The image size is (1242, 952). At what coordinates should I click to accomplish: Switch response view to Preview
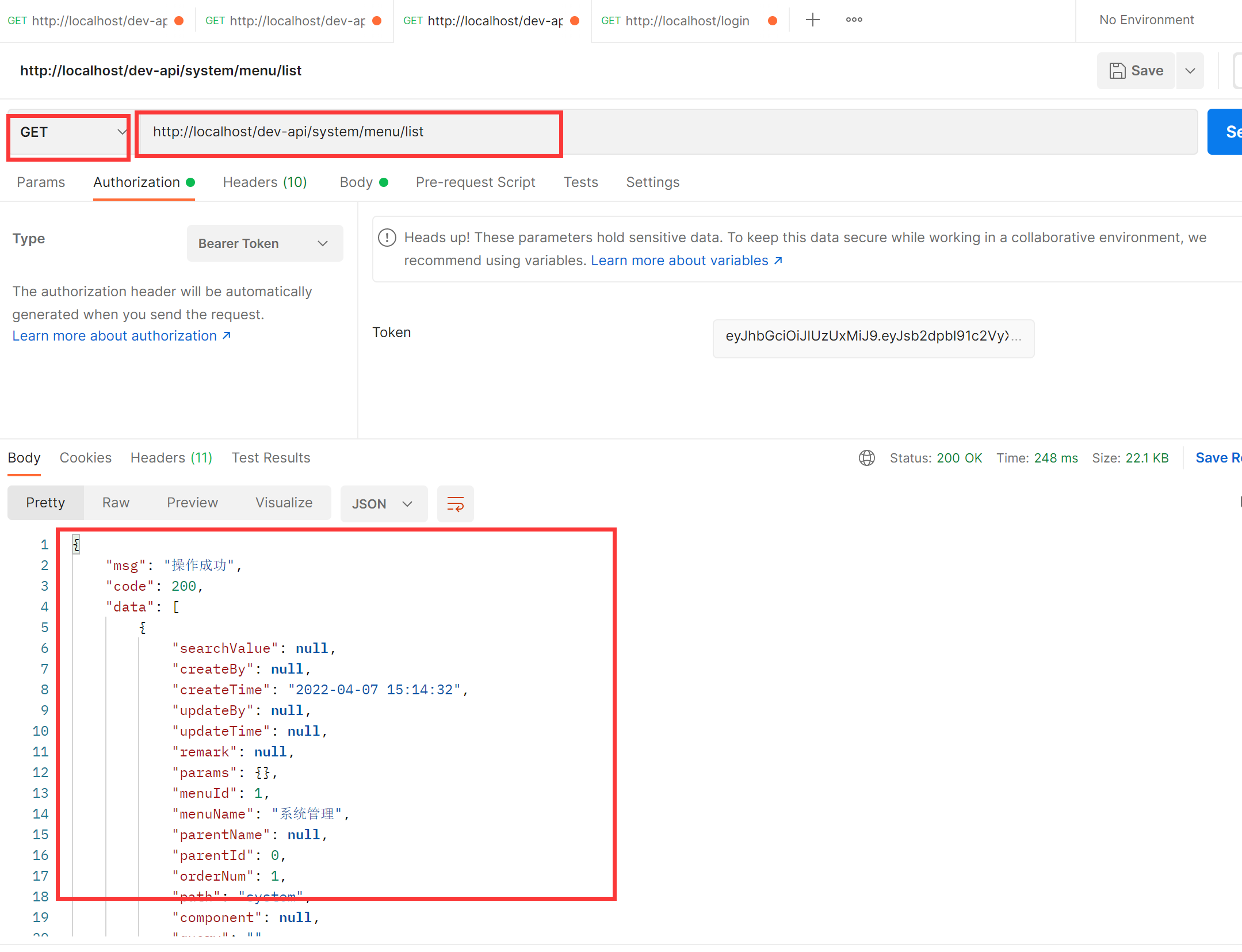click(192, 502)
